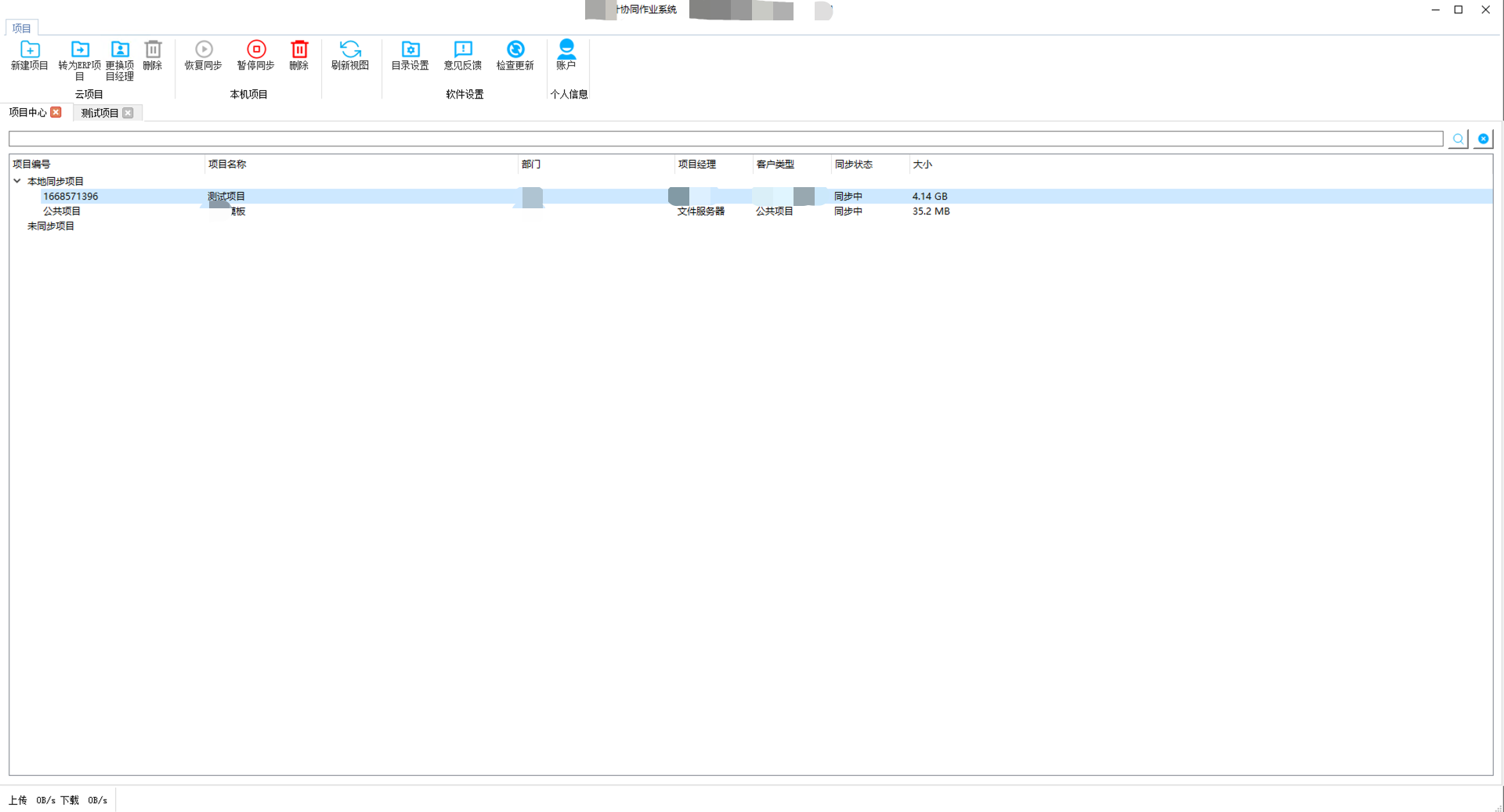The width and height of the screenshot is (1504, 812).
Task: Click the red 删除 icon in 本机项目
Action: [x=299, y=49]
